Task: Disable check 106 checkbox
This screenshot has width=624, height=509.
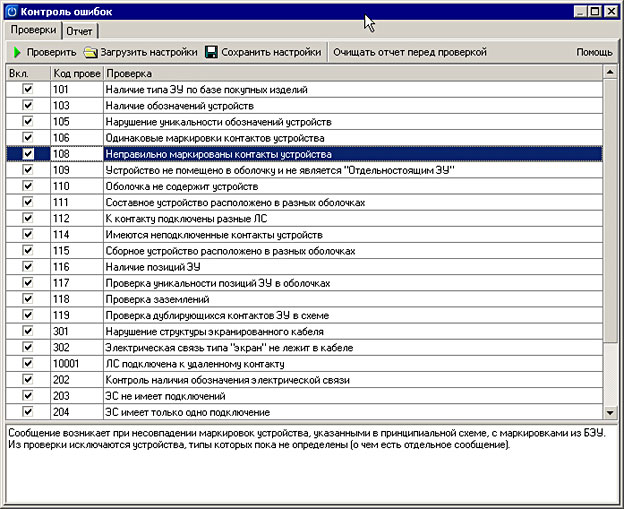Action: pyautogui.click(x=28, y=138)
